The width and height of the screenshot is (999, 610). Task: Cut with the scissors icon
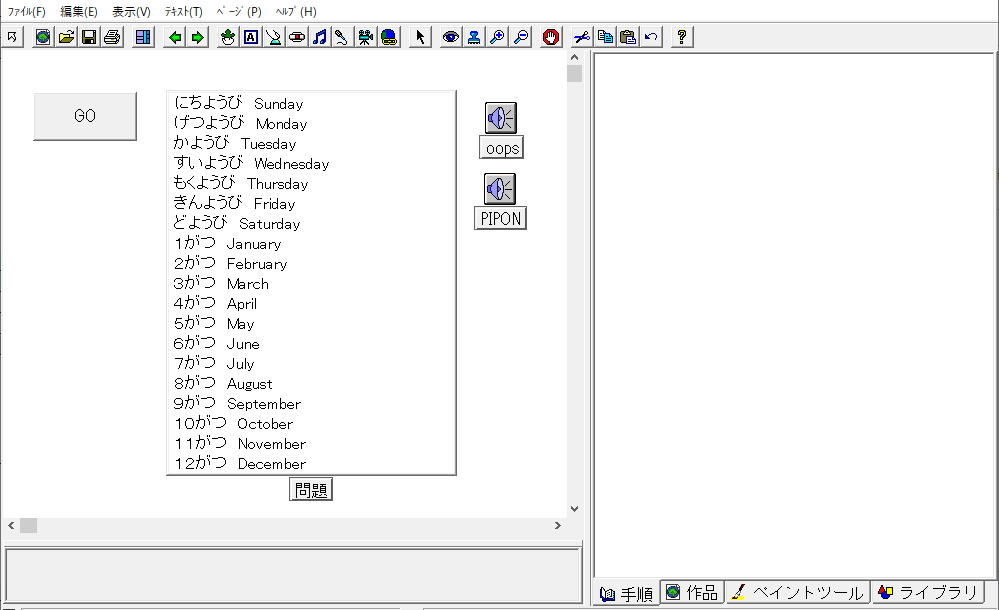[x=582, y=37]
